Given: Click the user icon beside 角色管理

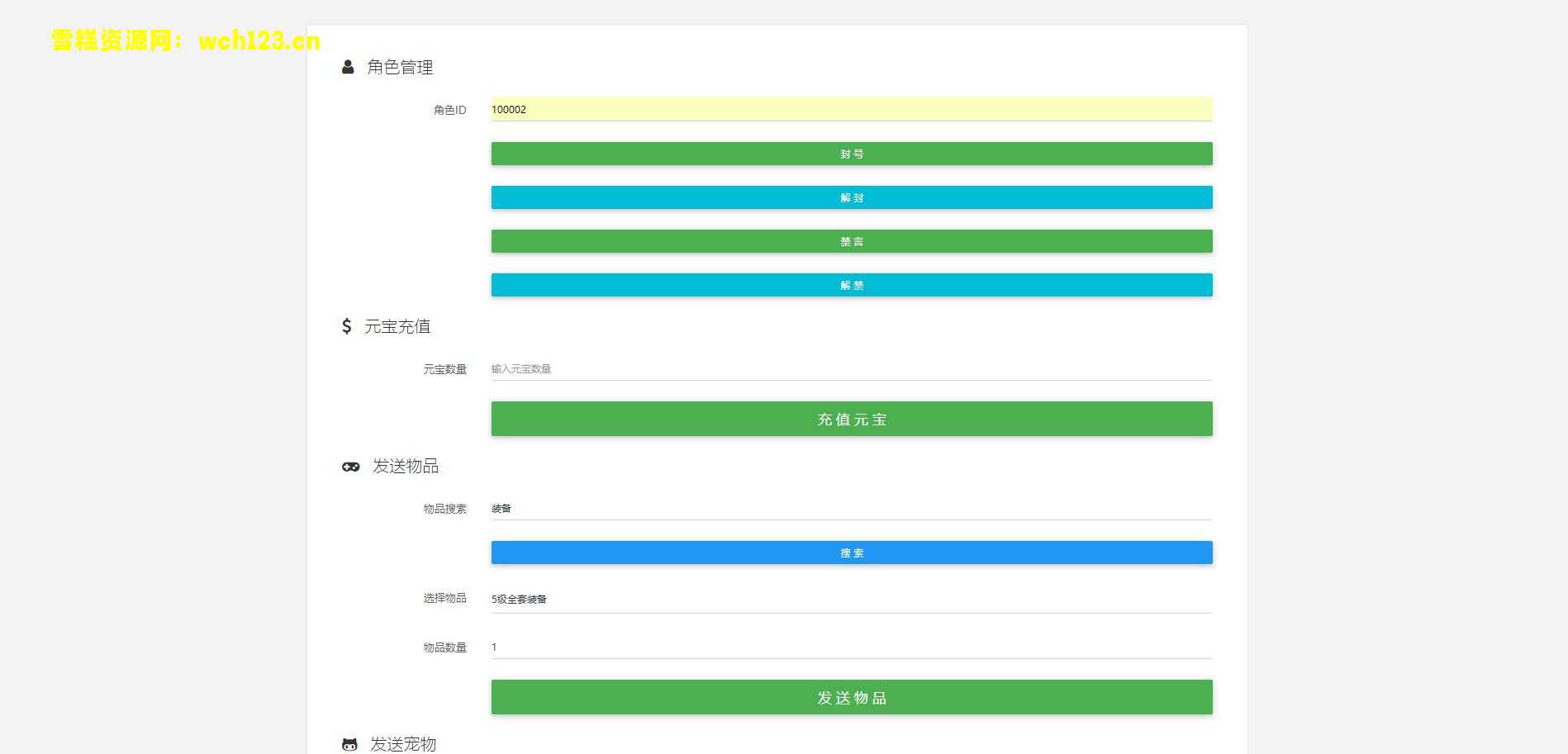Looking at the screenshot, I should coord(348,68).
